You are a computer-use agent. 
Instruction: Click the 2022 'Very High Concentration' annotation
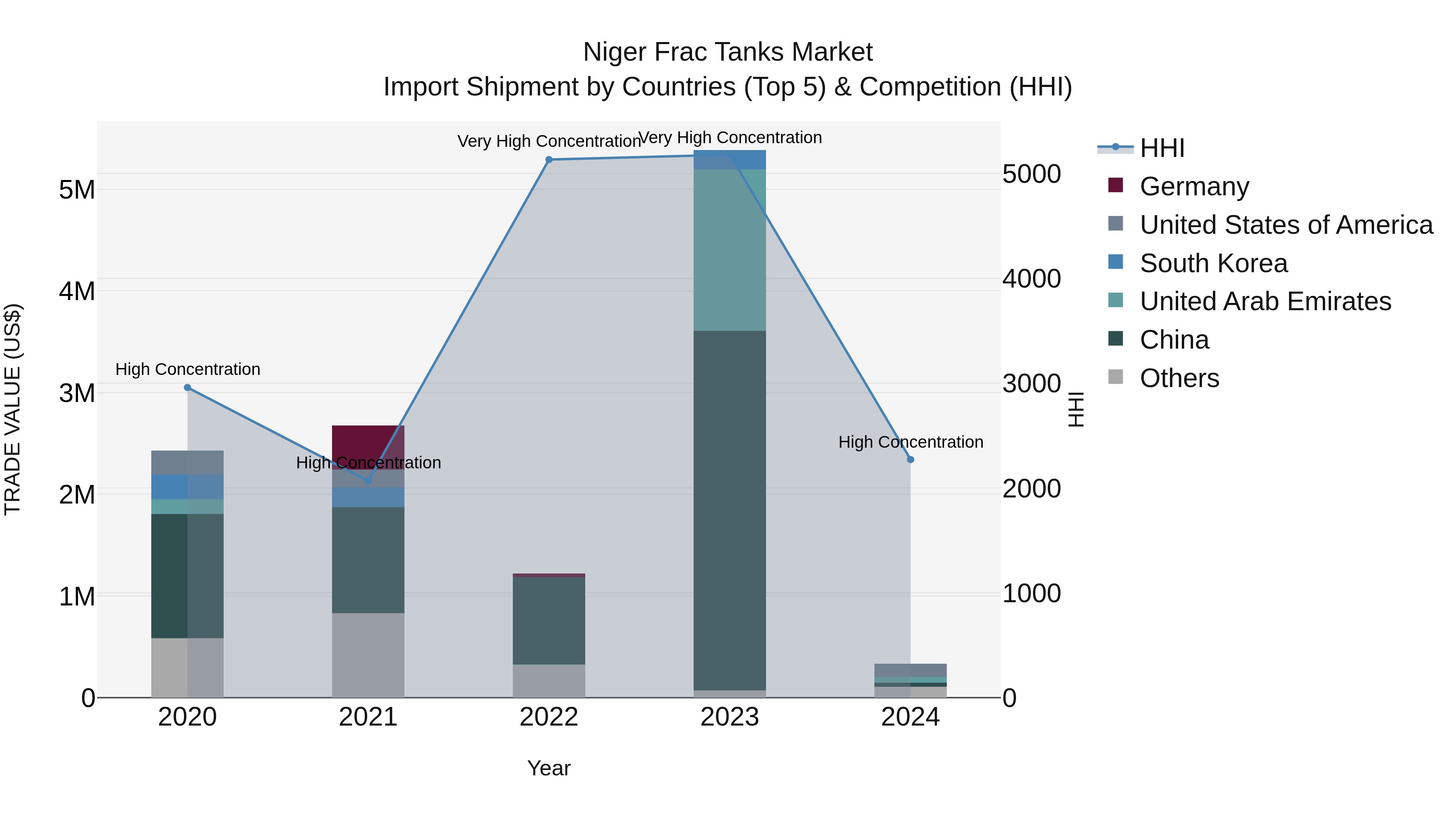549,141
